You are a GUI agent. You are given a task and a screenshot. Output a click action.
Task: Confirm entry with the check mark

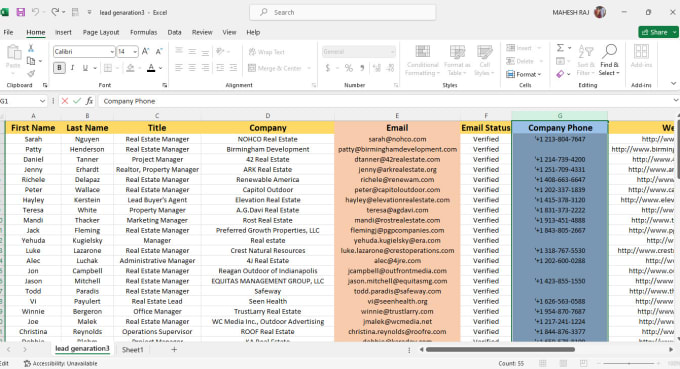click(x=77, y=101)
